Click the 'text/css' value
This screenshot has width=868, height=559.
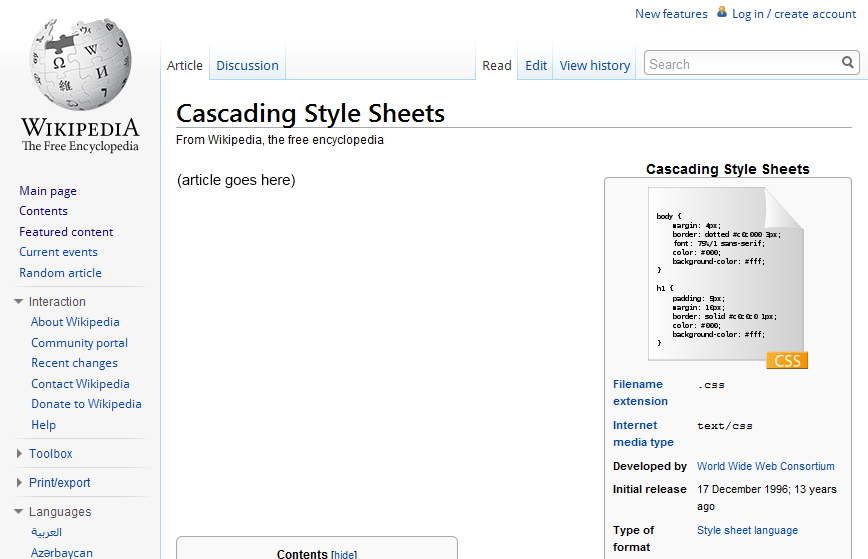[x=725, y=426]
